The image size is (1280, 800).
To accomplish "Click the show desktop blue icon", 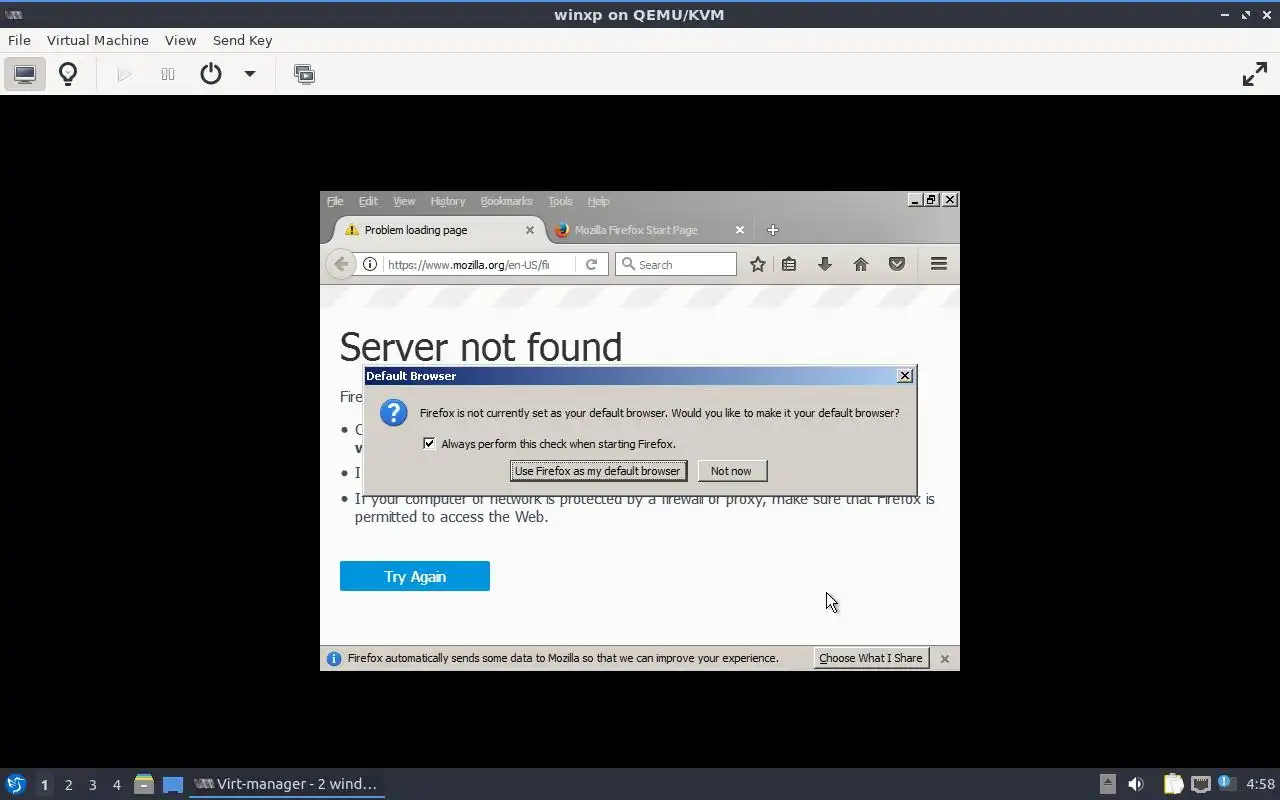I will pyautogui.click(x=173, y=784).
